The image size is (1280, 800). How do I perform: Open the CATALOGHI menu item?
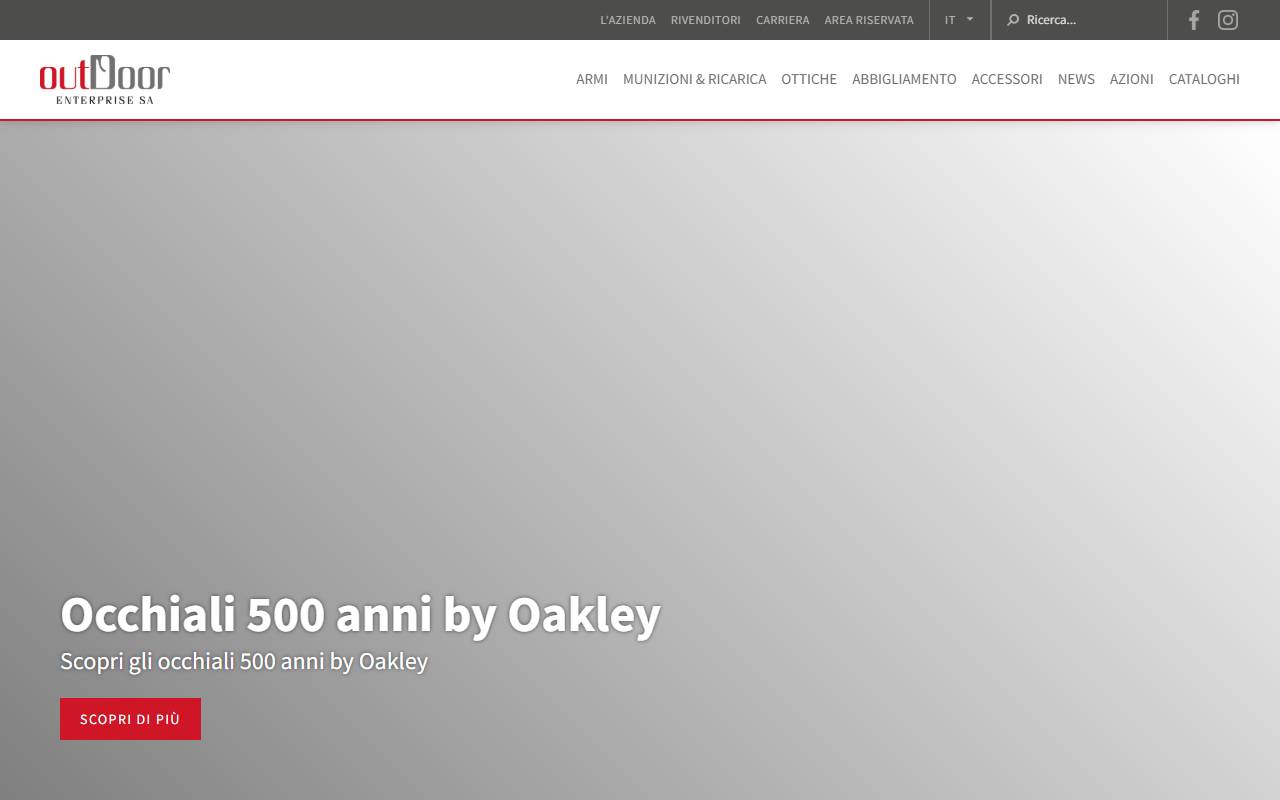pyautogui.click(x=1204, y=79)
